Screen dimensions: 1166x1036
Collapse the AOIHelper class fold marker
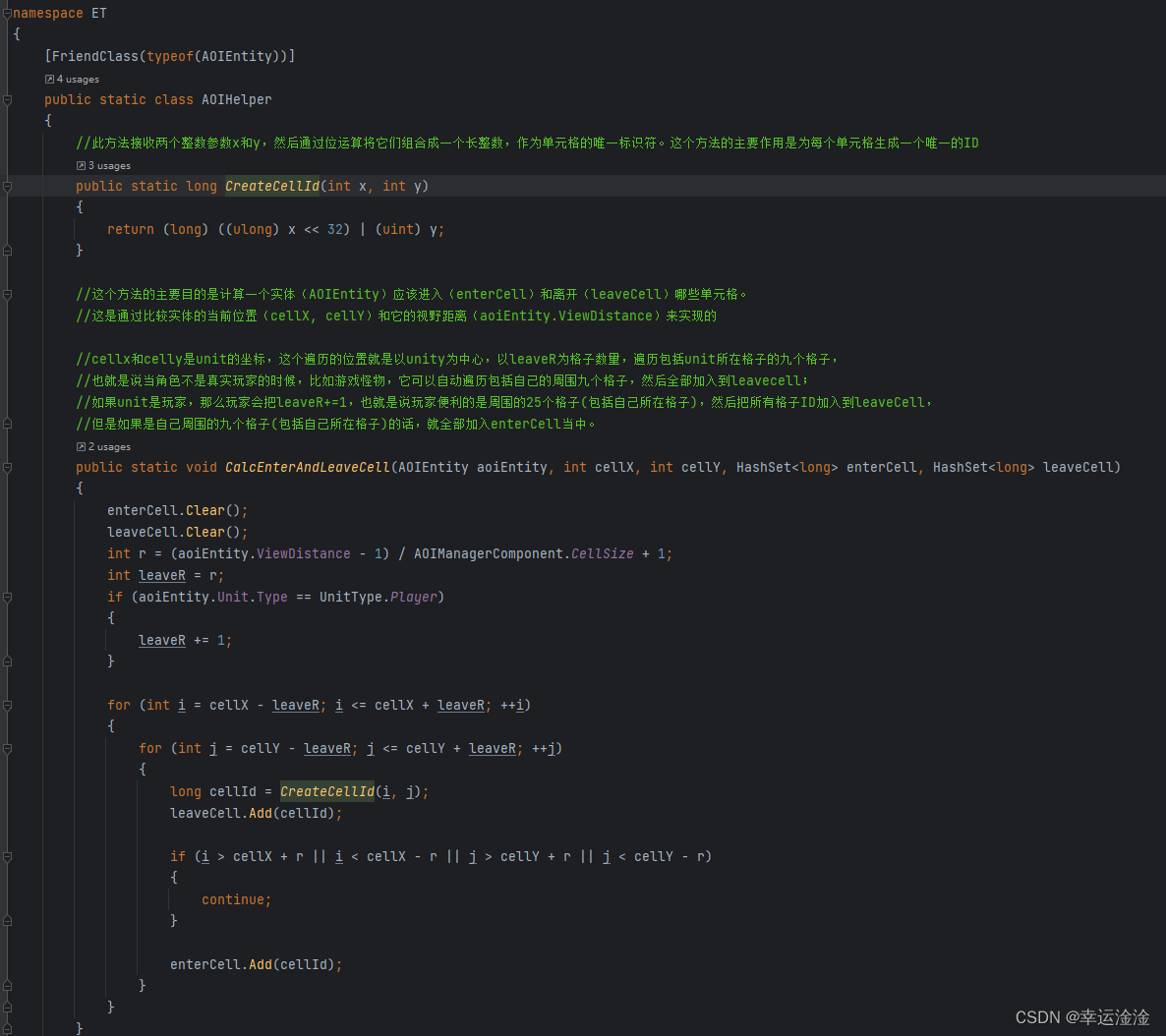point(7,99)
